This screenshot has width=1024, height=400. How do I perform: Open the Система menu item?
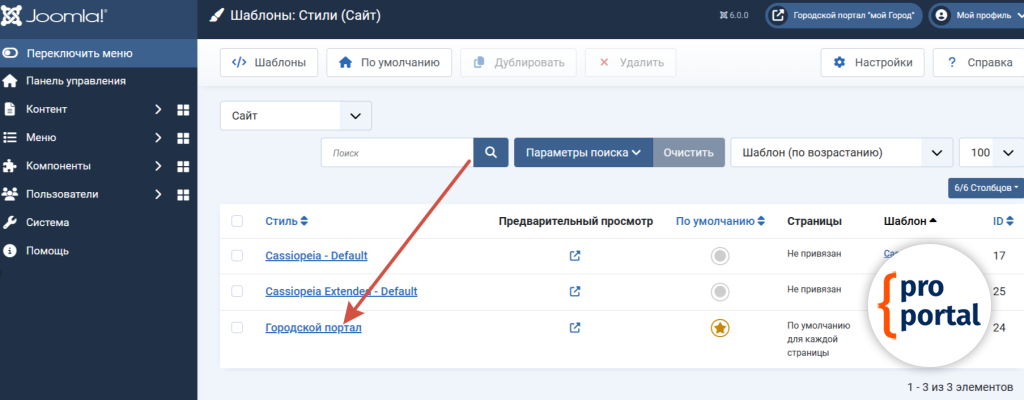[48, 222]
